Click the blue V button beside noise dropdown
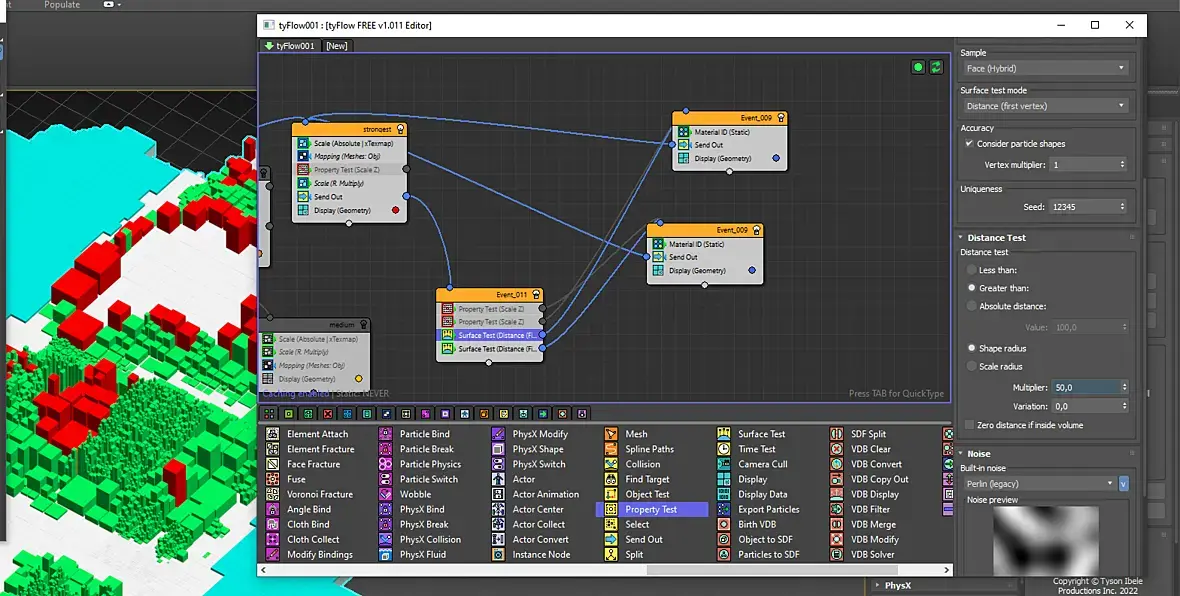This screenshot has width=1180, height=596. pyautogui.click(x=1124, y=484)
